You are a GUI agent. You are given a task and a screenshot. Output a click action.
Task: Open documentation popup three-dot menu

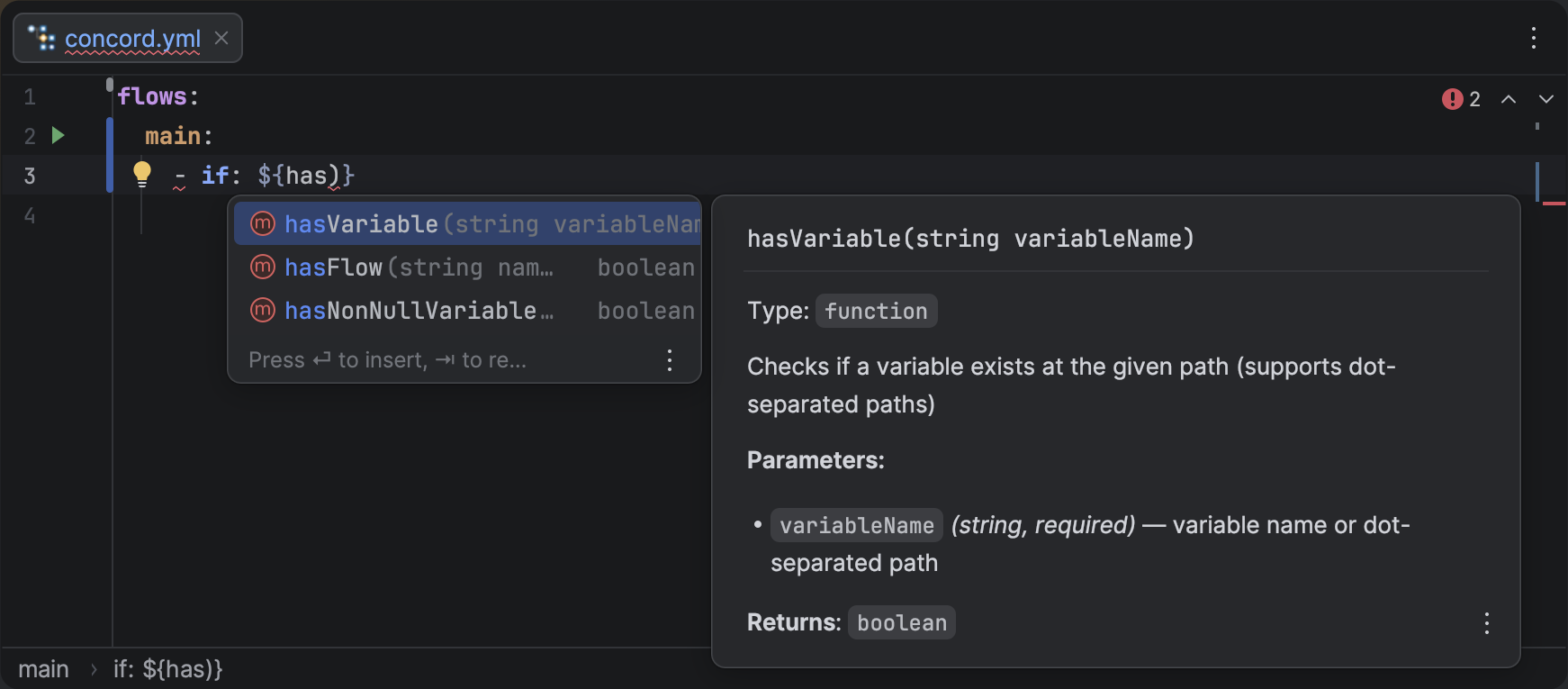[x=1486, y=623]
